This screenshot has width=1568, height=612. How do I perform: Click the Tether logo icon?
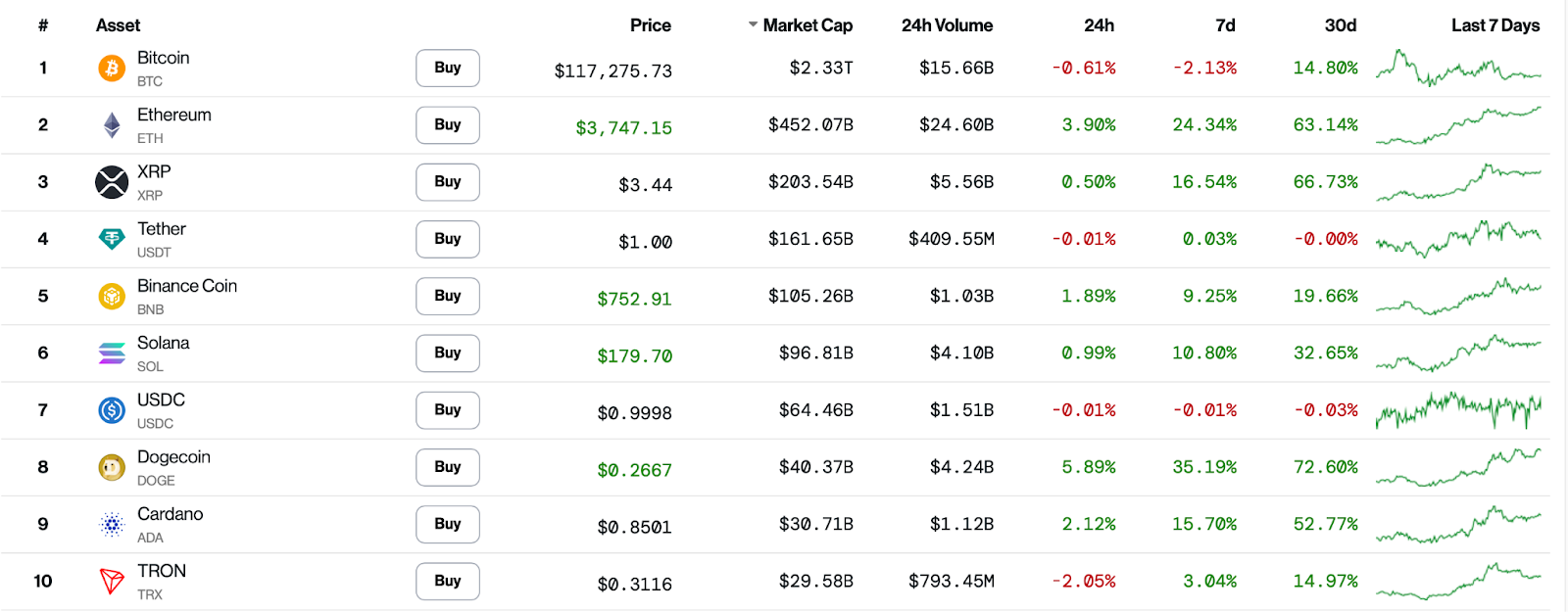[112, 239]
